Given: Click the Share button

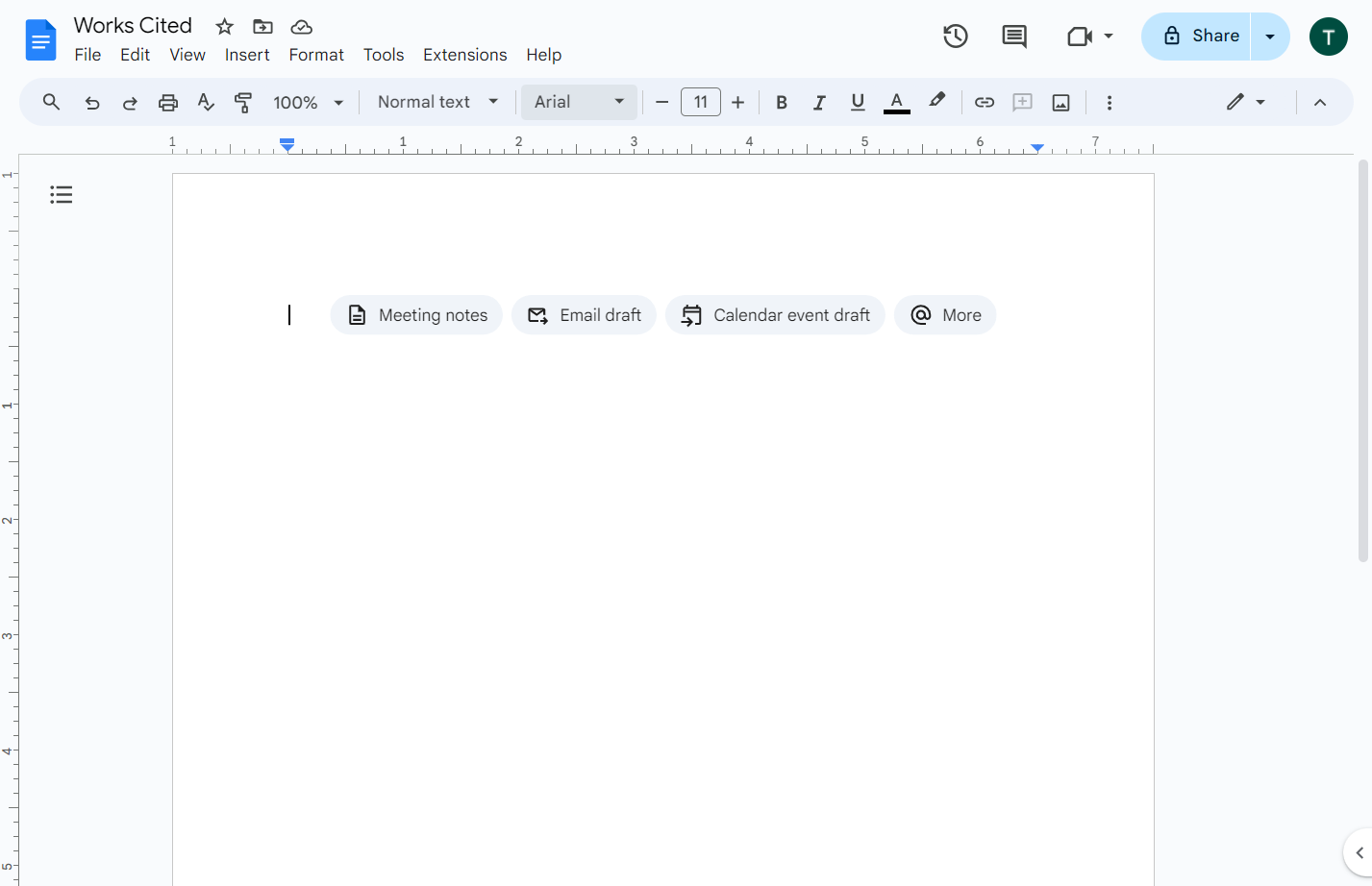Looking at the screenshot, I should click(1196, 37).
